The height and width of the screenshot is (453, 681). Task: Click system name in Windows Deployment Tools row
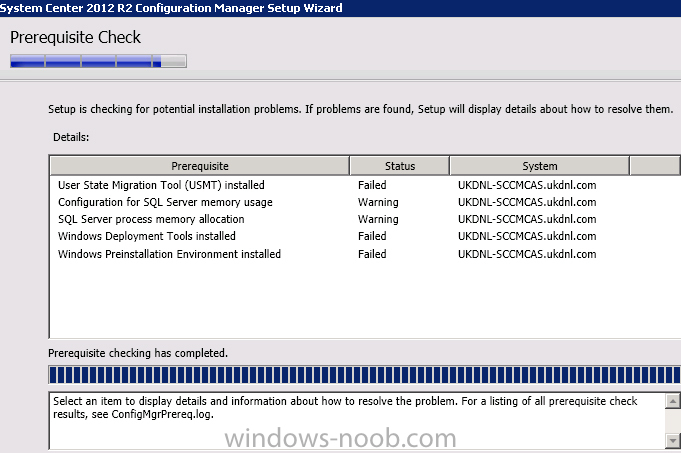pyautogui.click(x=527, y=236)
